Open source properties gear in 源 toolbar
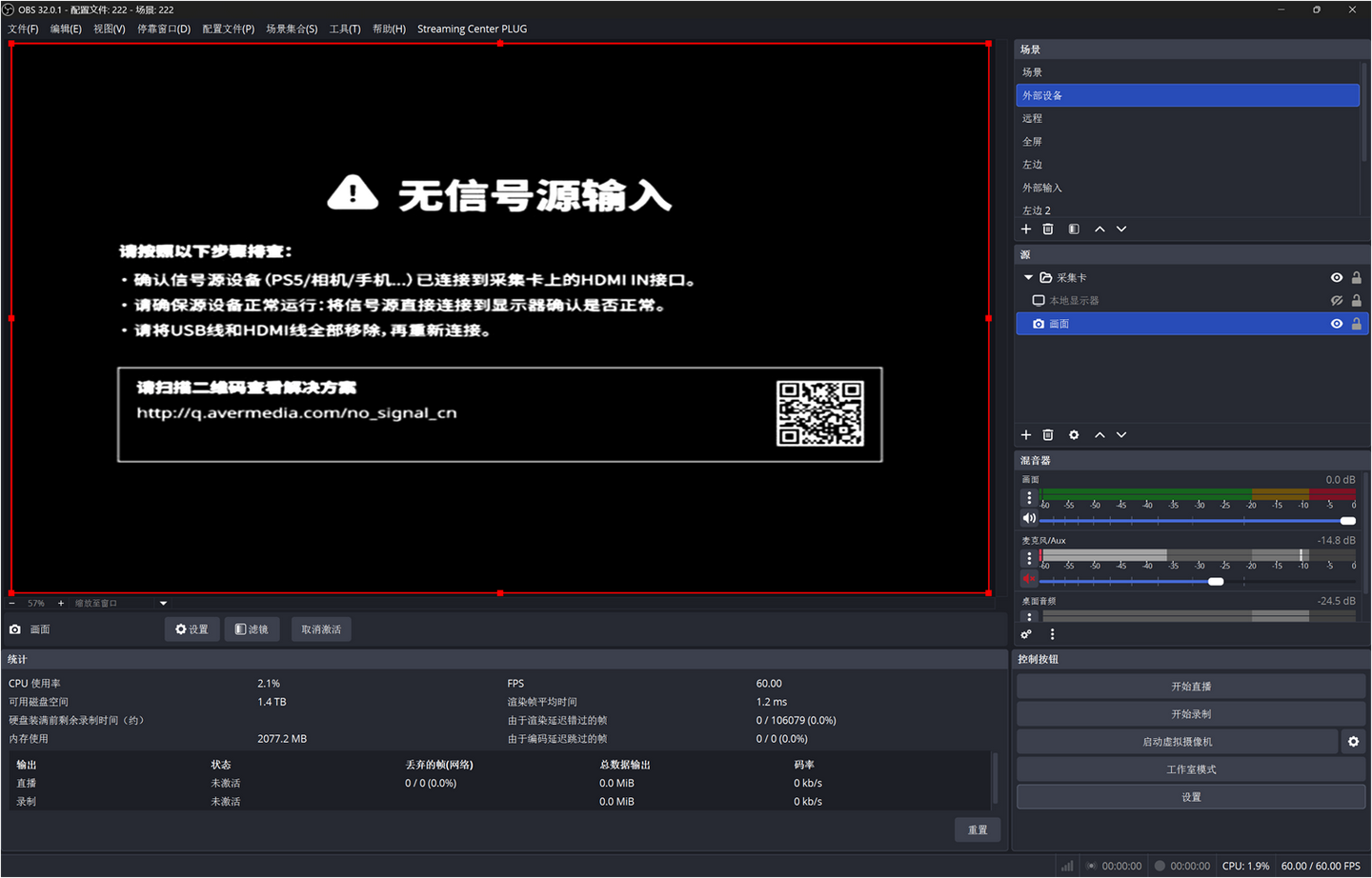This screenshot has width=1372, height=878. point(1074,435)
